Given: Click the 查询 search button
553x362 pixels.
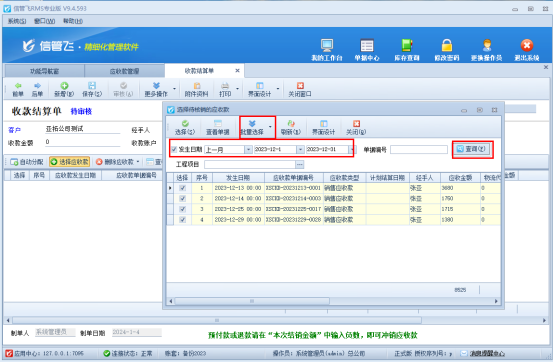Looking at the screenshot, I should coord(471,149).
